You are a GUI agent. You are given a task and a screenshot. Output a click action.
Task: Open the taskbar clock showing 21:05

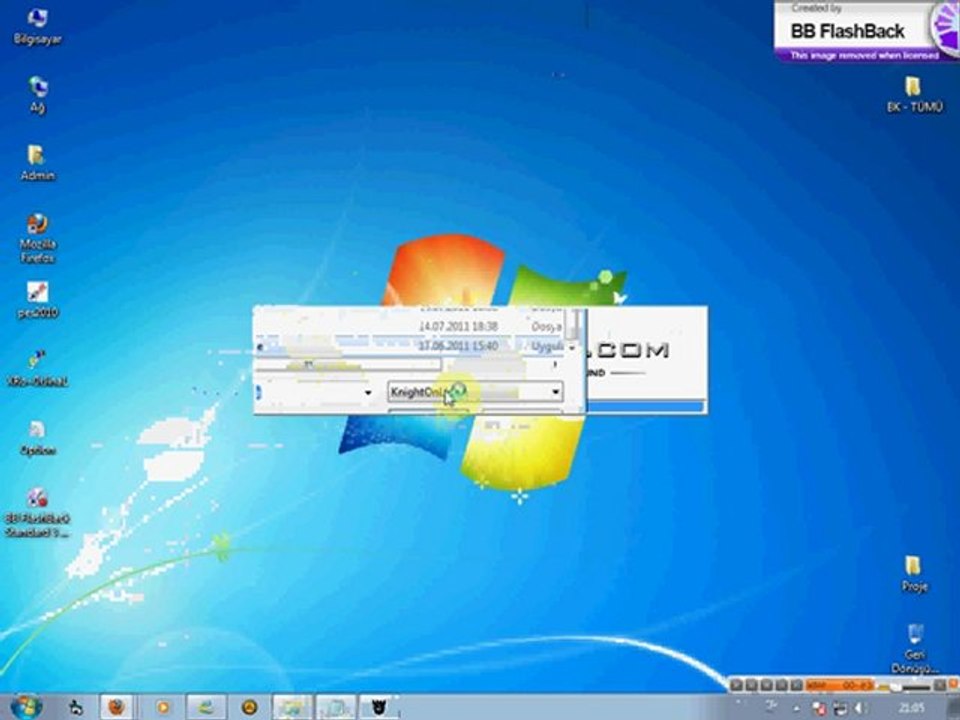[912, 708]
